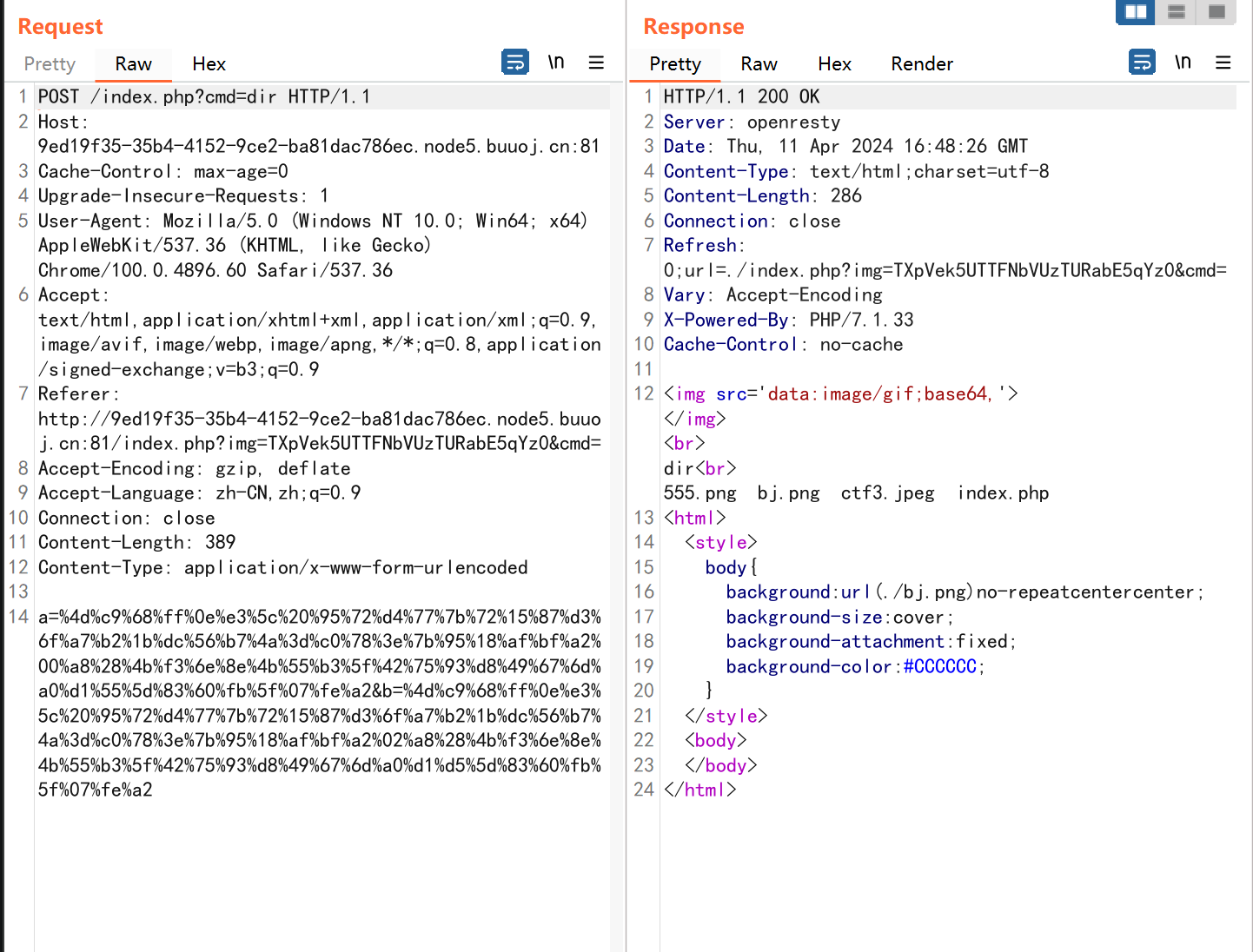The width and height of the screenshot is (1253, 952).
Task: Click the 555.png file name in response
Action: tap(700, 493)
